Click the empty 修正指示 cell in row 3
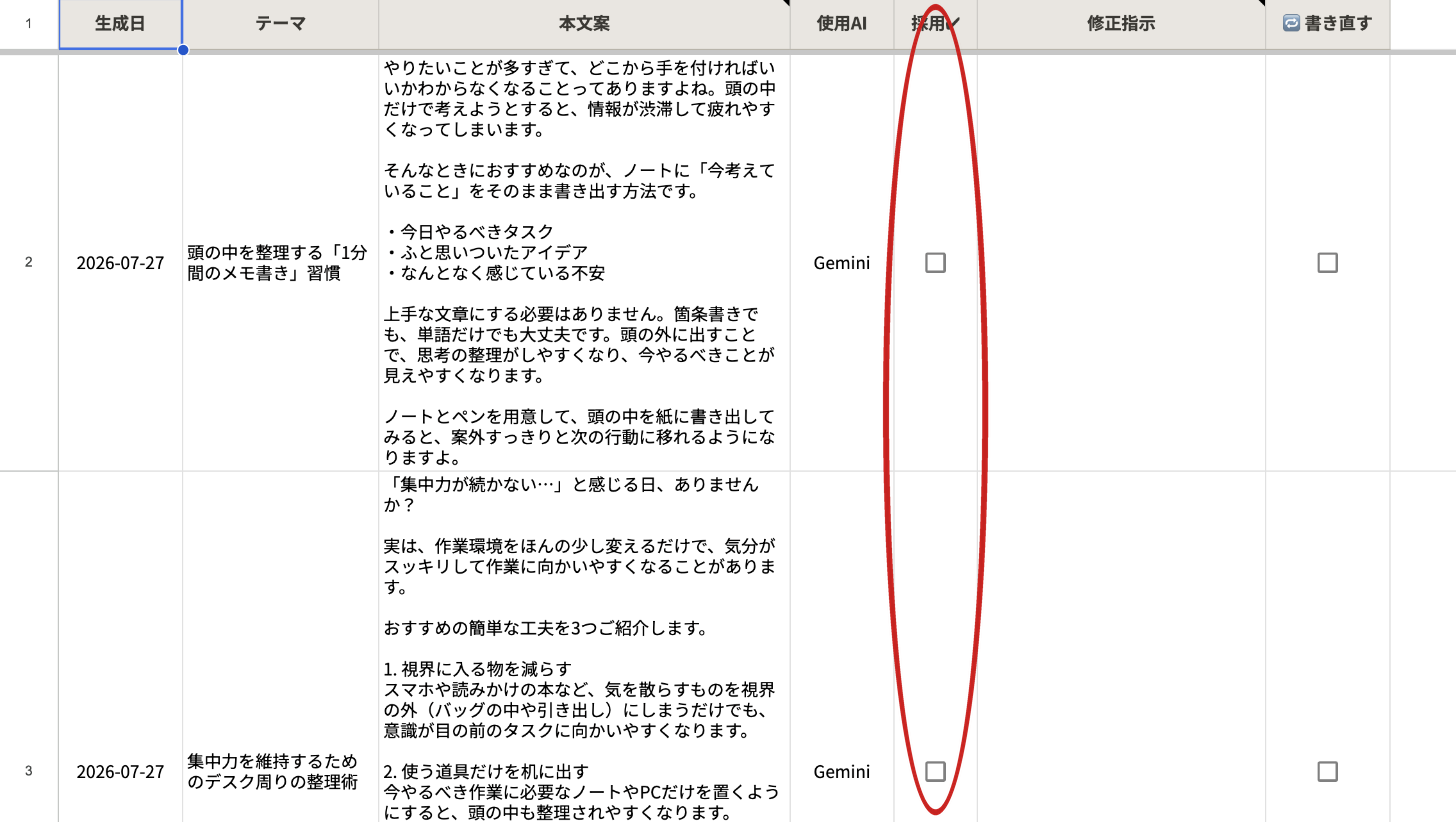1456x822 pixels. click(x=1121, y=647)
